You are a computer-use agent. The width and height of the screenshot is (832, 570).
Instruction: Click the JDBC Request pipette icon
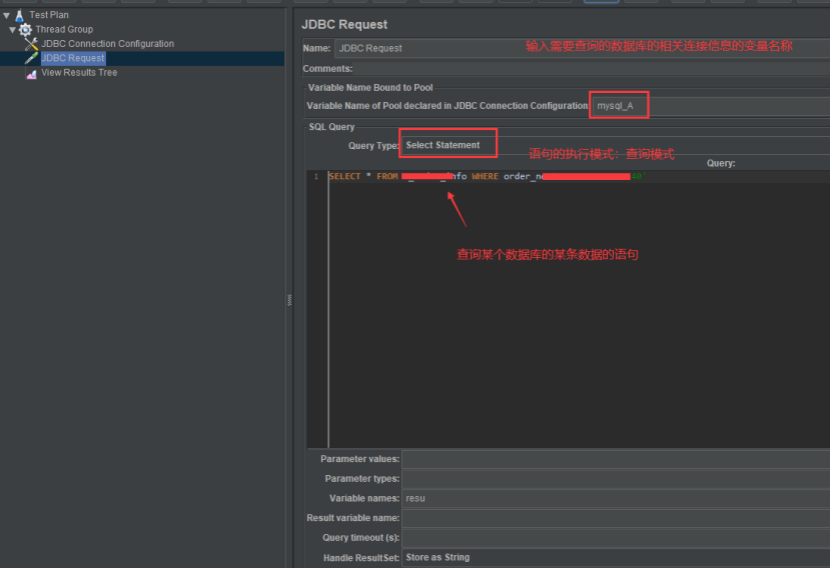click(x=31, y=58)
